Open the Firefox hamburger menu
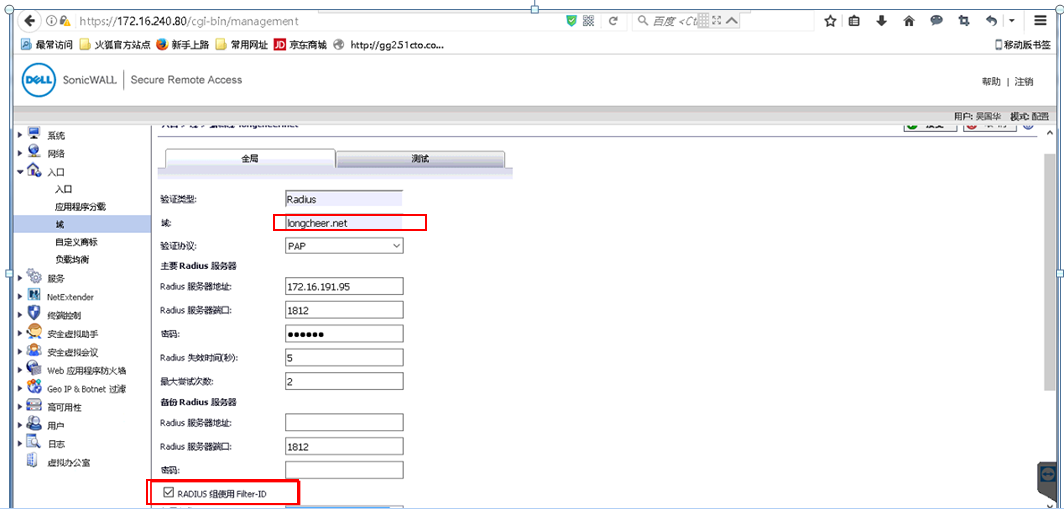 coord(1041,20)
